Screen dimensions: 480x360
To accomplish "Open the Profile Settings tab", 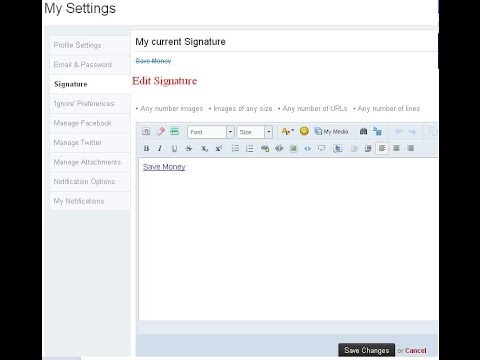I will pos(90,45).
